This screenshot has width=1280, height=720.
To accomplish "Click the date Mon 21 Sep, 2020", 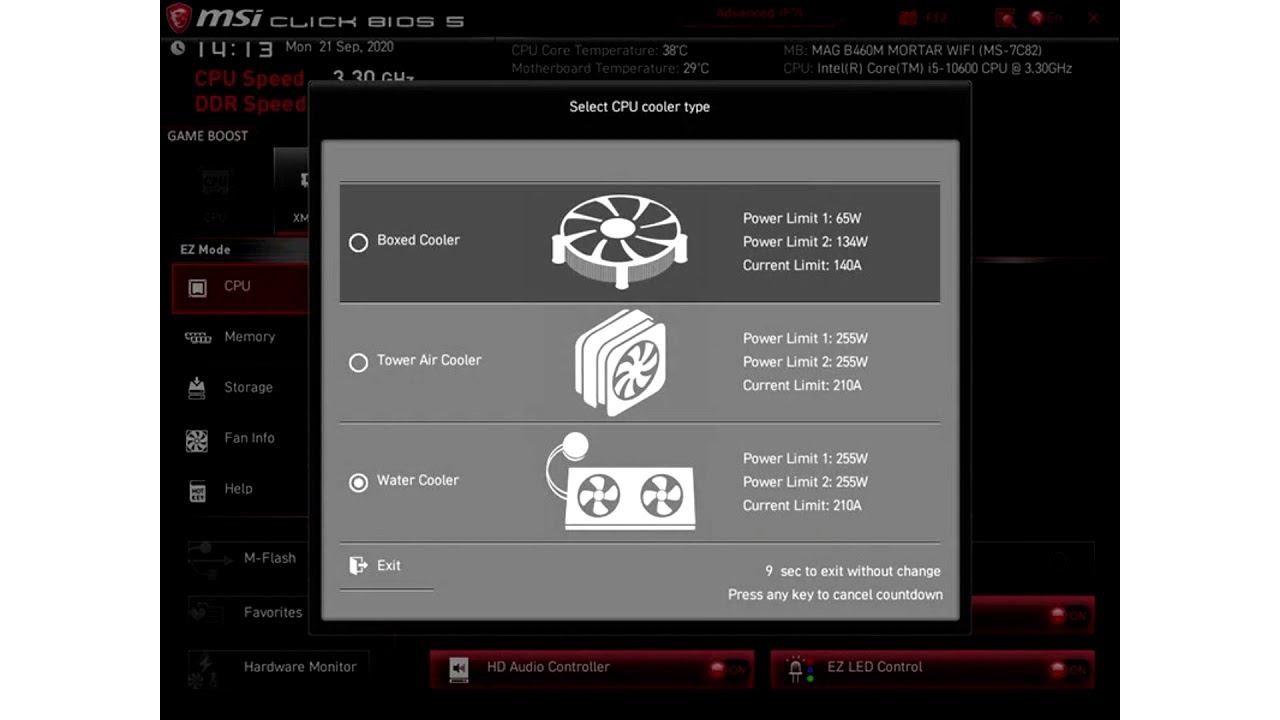I will pyautogui.click(x=340, y=47).
